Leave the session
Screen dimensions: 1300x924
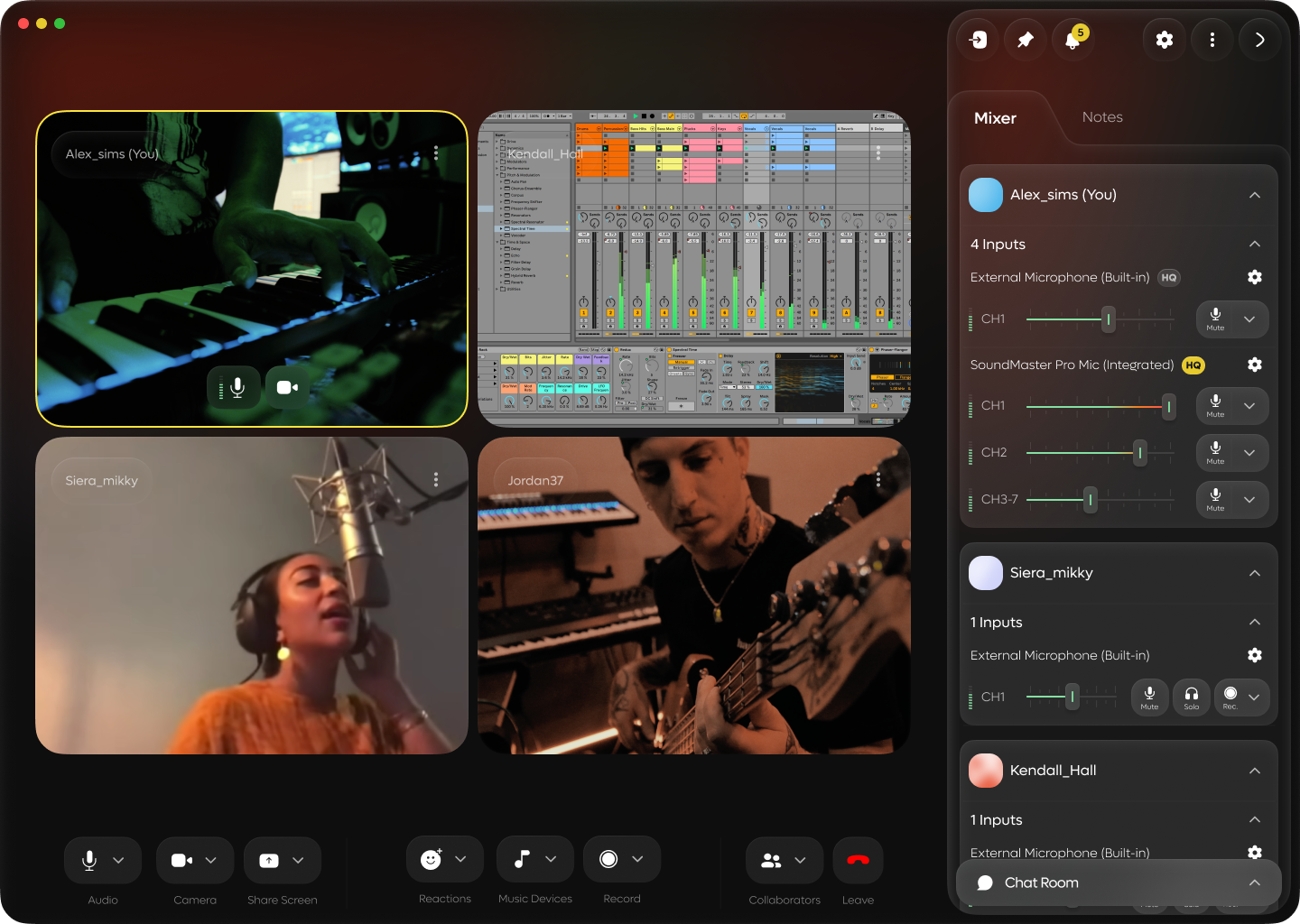857,859
